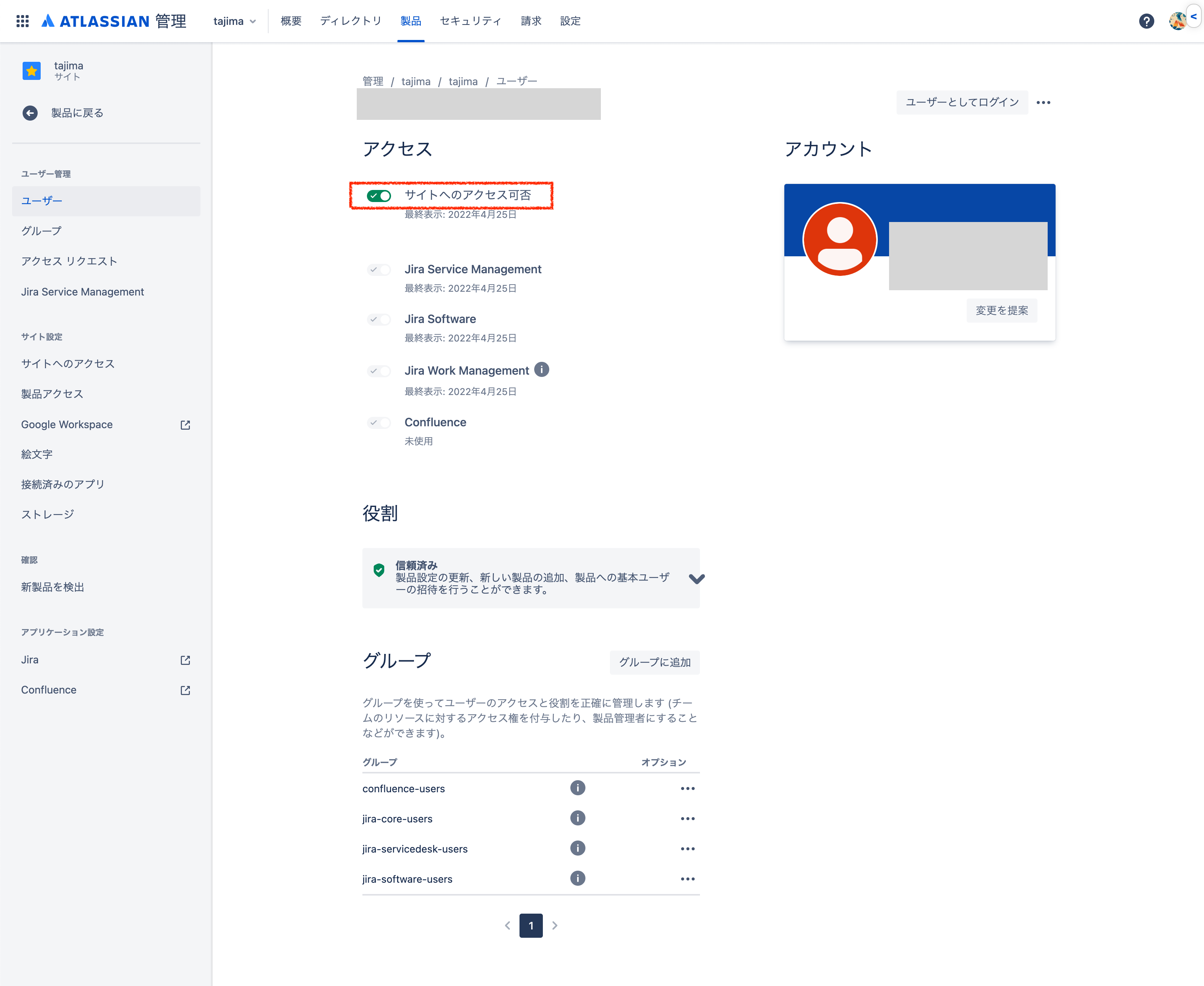Click グループに追加 button

coord(654,662)
